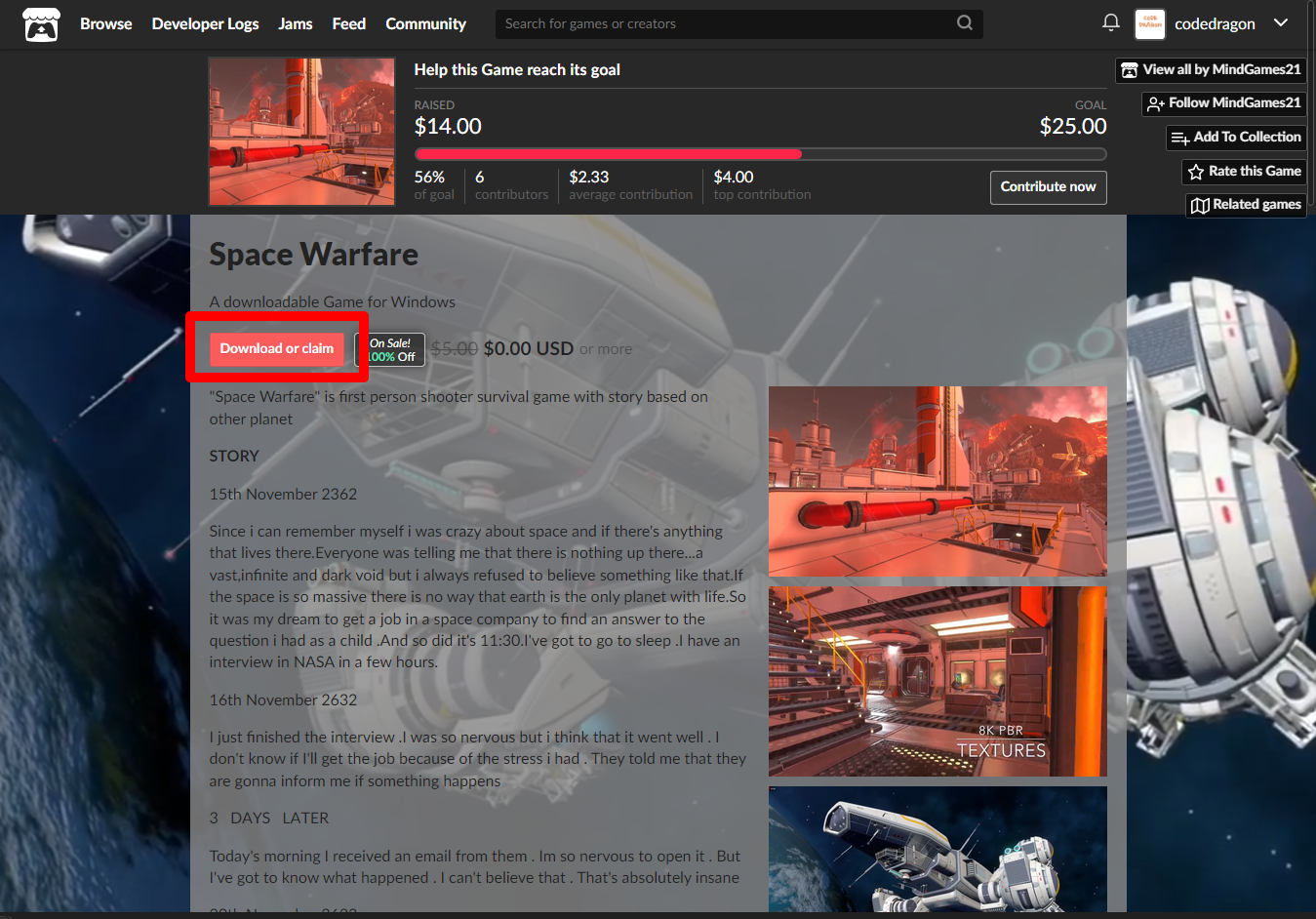
Task: Click Contribute now button
Action: point(1048,187)
